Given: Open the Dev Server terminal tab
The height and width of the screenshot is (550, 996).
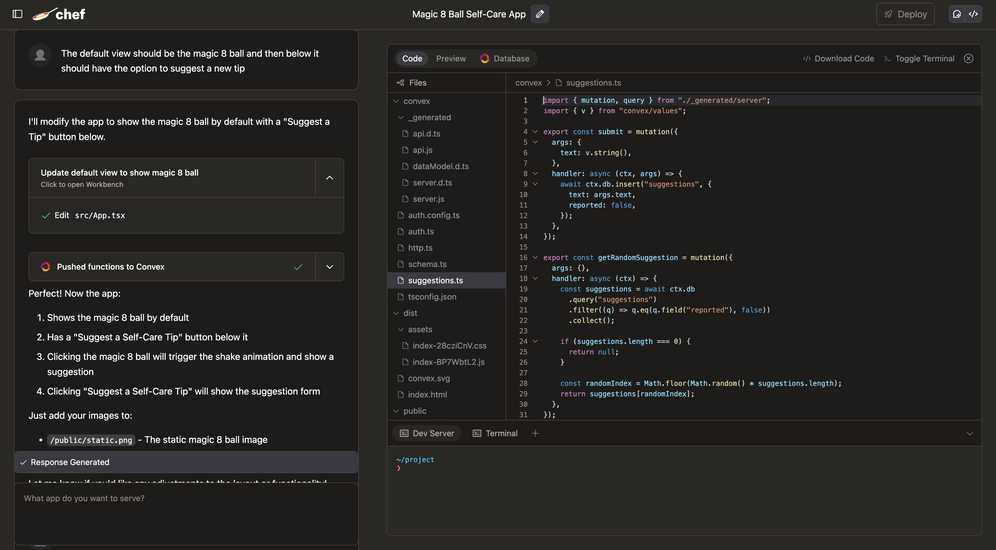Looking at the screenshot, I should 427,433.
